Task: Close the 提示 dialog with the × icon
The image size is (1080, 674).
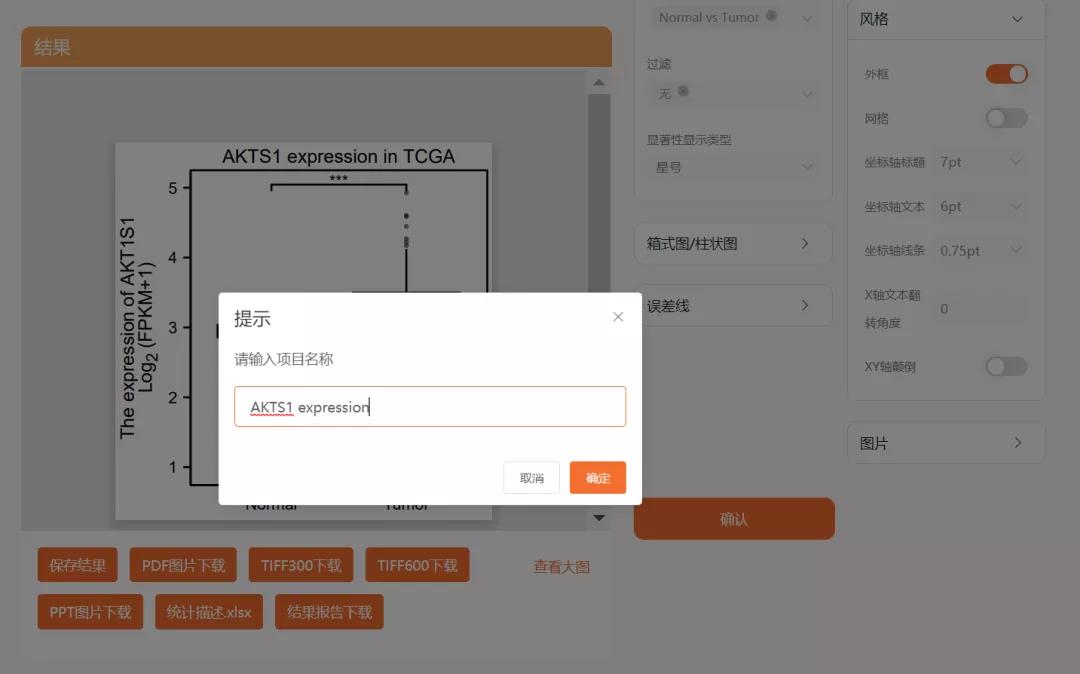Action: click(x=617, y=316)
